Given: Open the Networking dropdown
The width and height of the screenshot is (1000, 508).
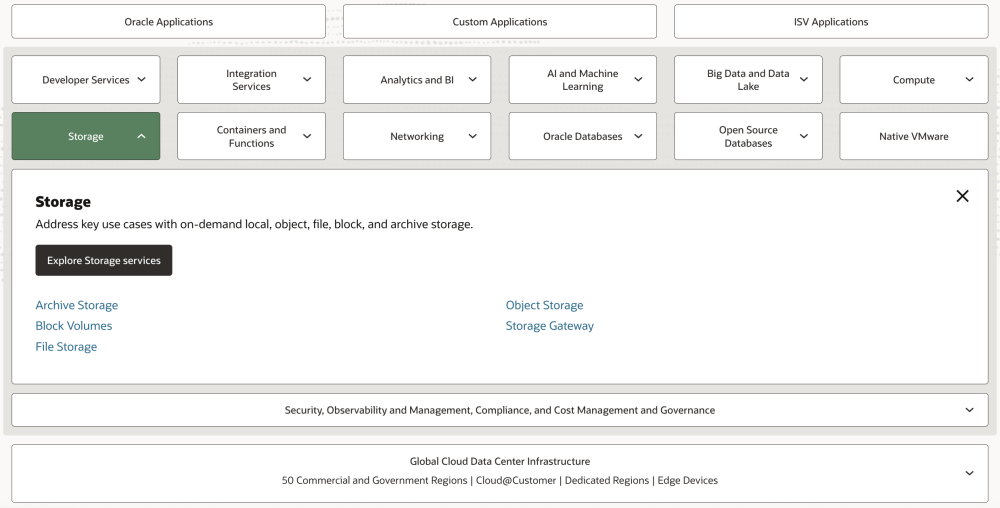Looking at the screenshot, I should point(417,136).
